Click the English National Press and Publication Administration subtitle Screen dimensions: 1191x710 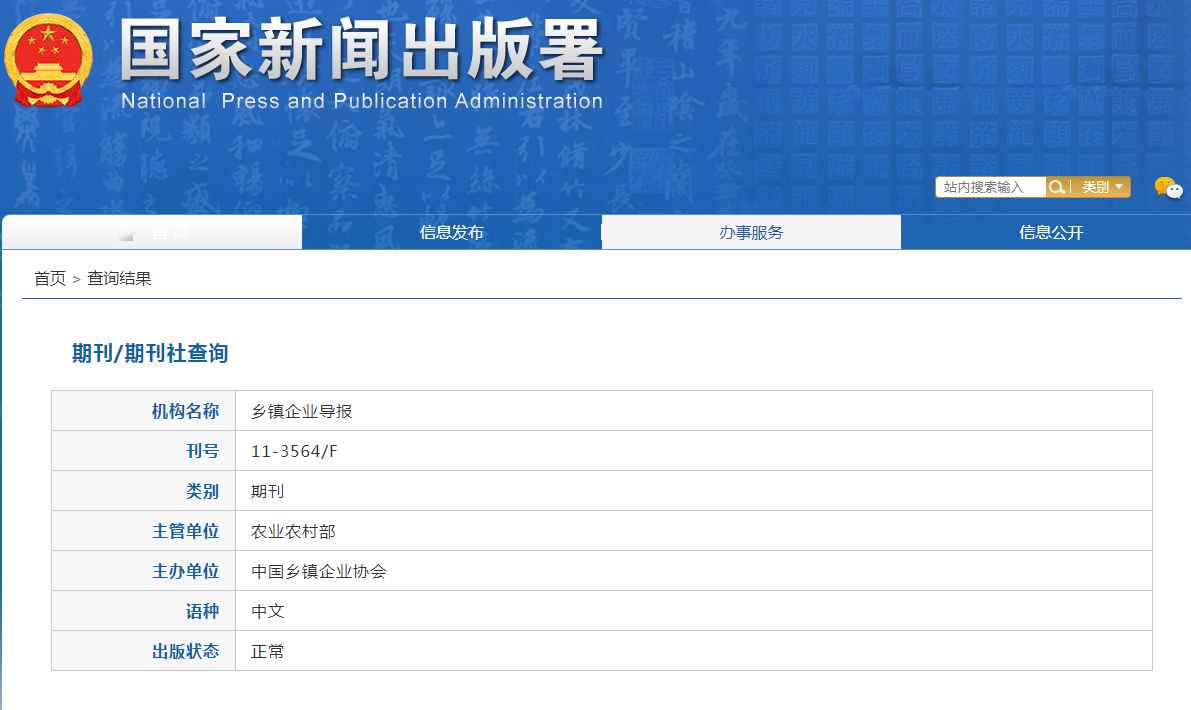pos(361,101)
